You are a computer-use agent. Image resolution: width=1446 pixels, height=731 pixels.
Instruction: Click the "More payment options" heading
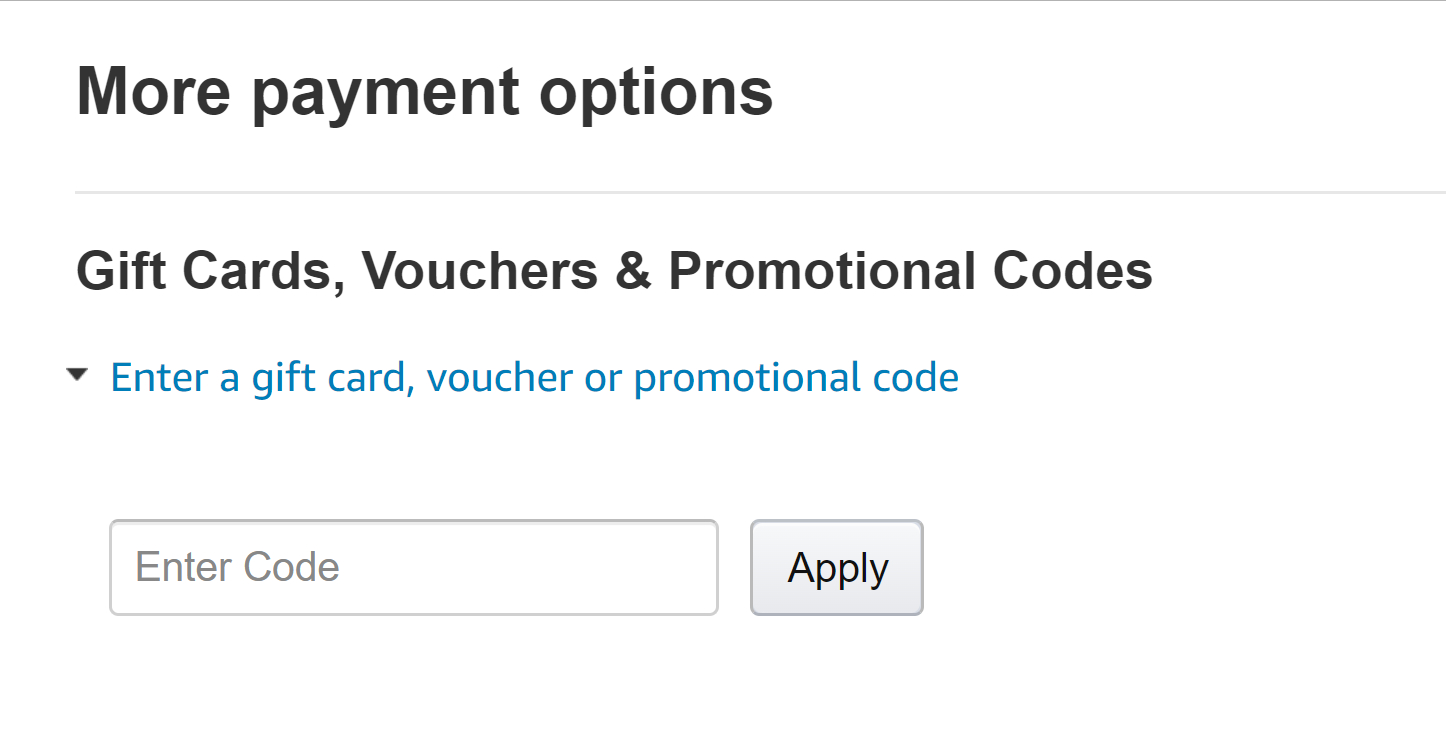[x=424, y=91]
